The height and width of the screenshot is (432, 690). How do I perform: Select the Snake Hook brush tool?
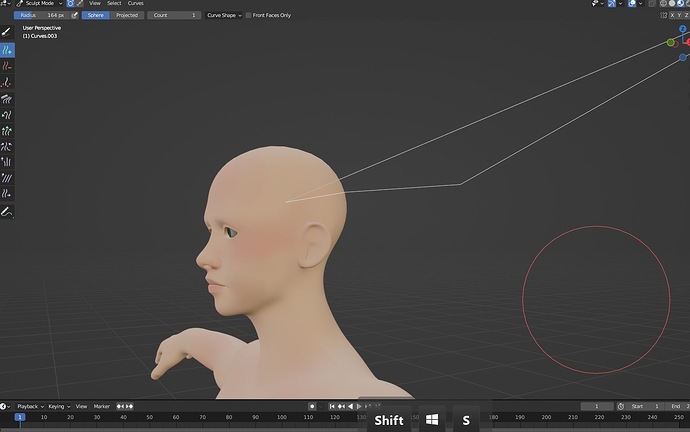7,115
